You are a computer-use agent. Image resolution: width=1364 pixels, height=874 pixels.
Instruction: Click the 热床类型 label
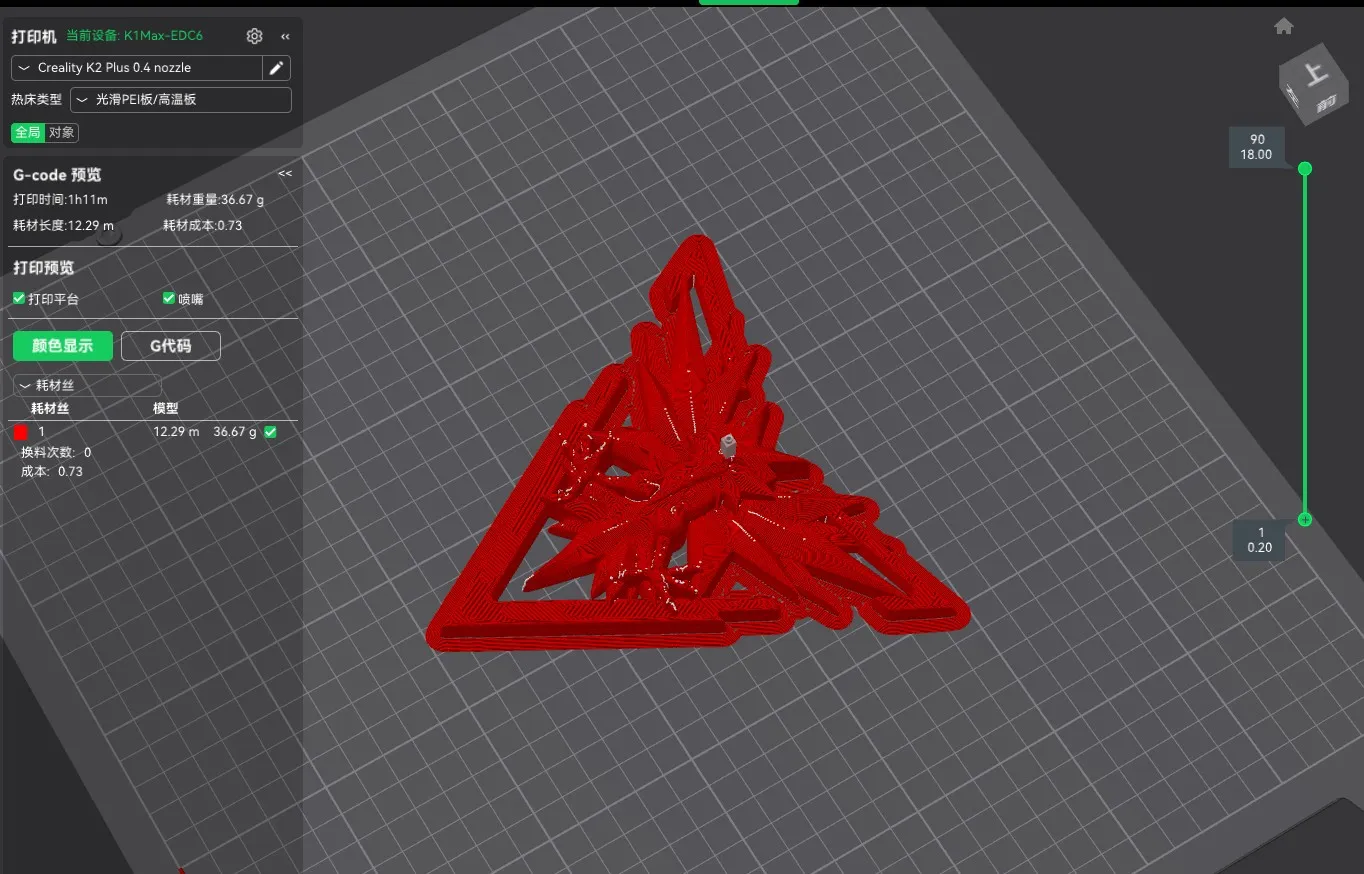pyautogui.click(x=36, y=100)
